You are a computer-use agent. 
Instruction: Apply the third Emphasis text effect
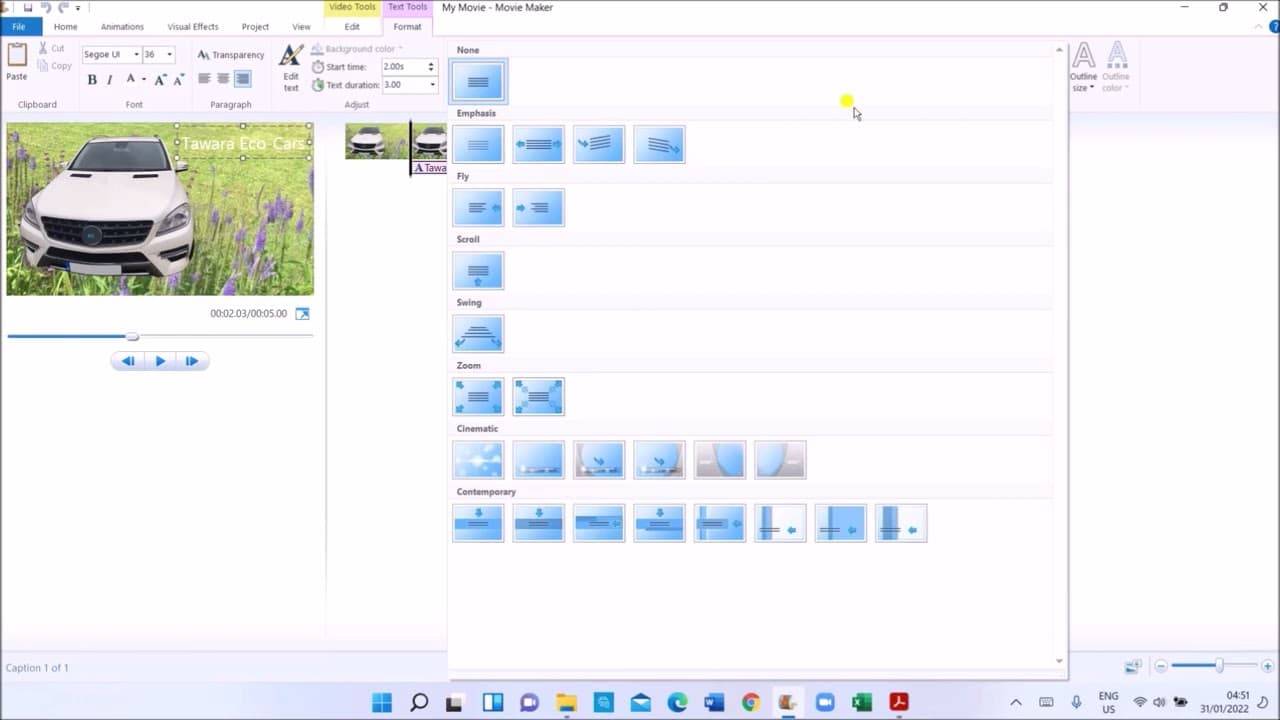pyautogui.click(x=599, y=144)
